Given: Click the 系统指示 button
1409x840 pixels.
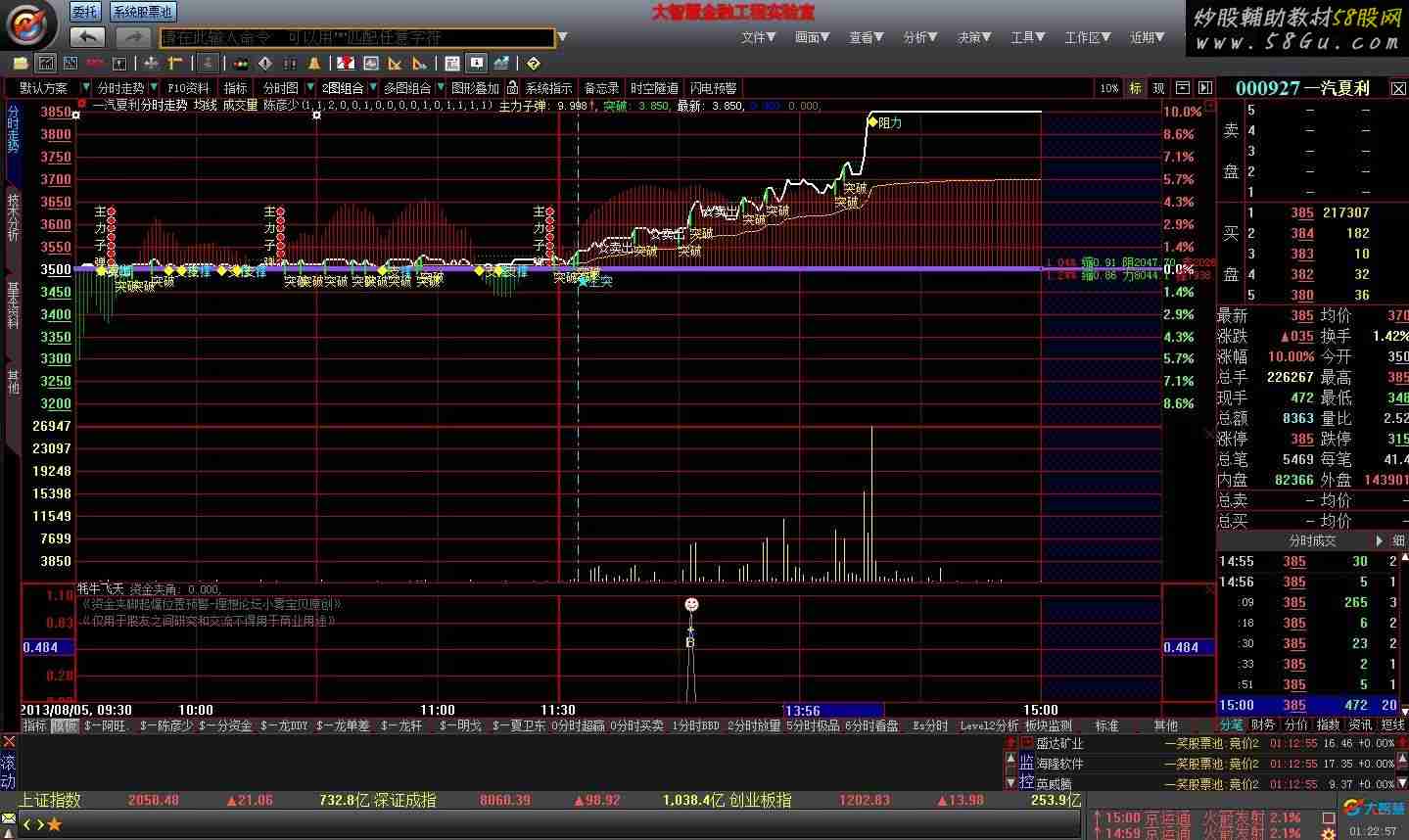Looking at the screenshot, I should (x=548, y=88).
